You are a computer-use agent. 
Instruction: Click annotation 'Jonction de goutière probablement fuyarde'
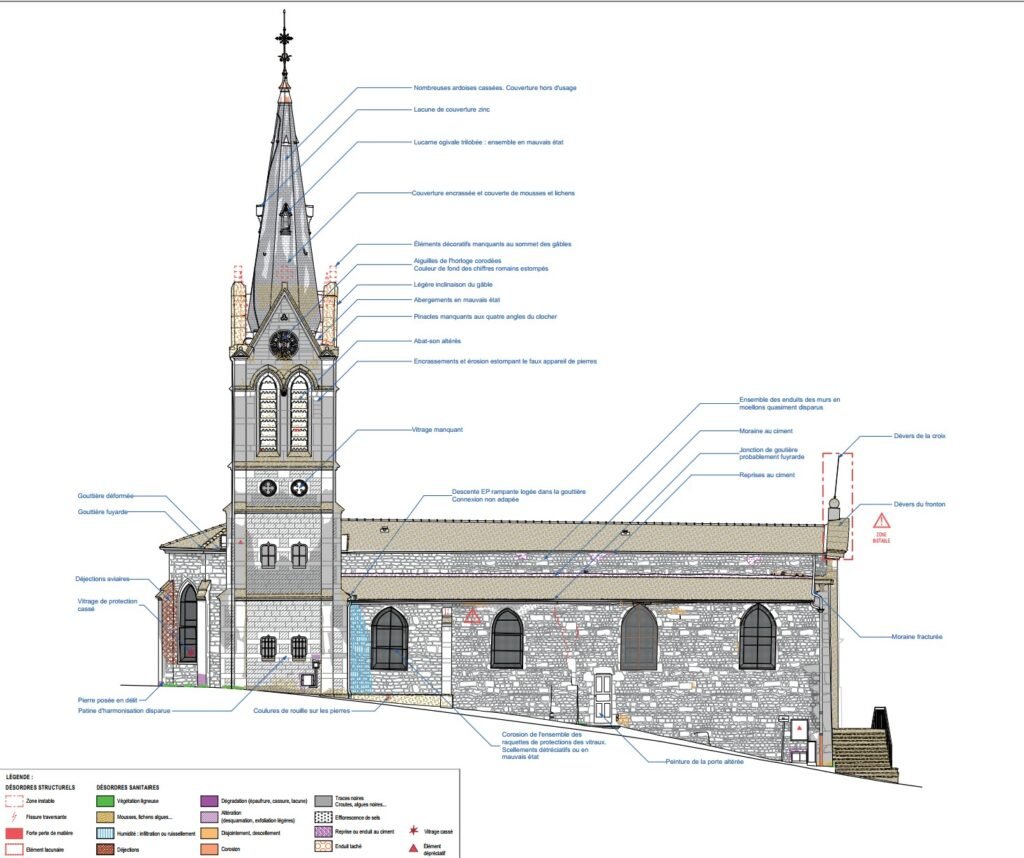(x=772, y=454)
